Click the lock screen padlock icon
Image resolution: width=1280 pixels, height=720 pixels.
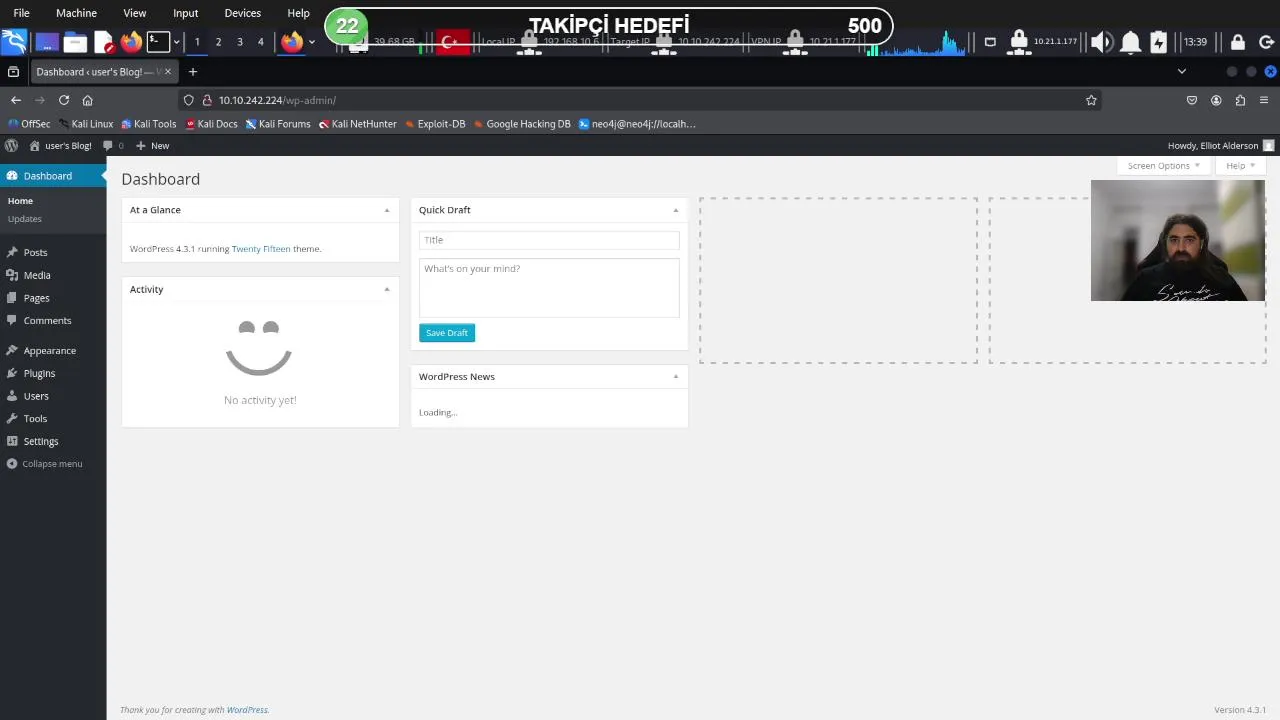pyautogui.click(x=1237, y=42)
